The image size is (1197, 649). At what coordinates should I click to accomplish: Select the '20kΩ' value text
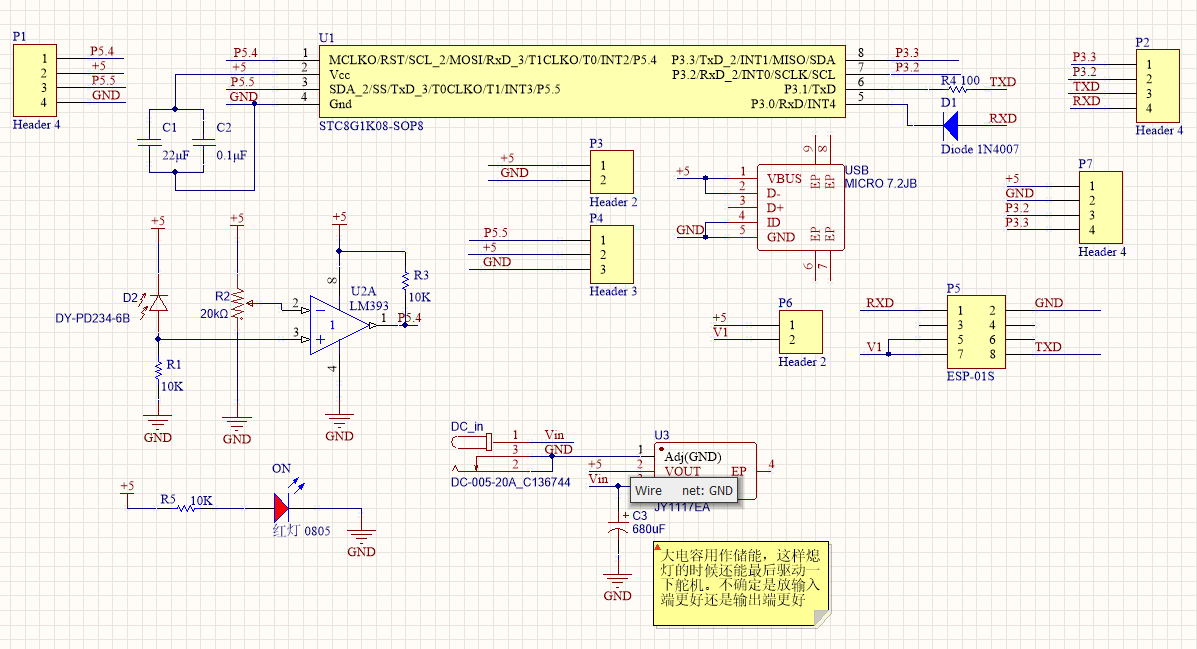click(214, 313)
